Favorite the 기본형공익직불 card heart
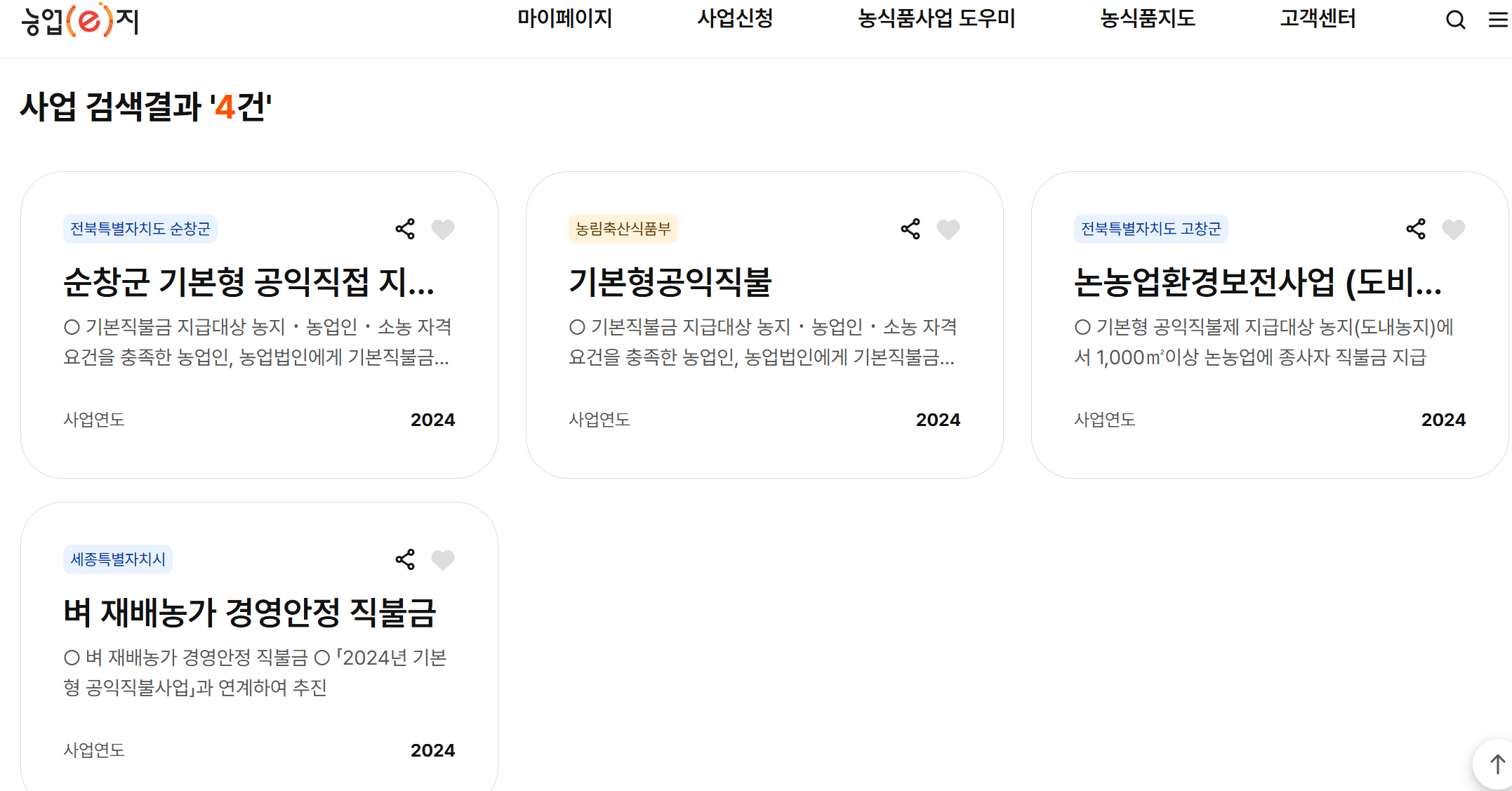 [948, 230]
